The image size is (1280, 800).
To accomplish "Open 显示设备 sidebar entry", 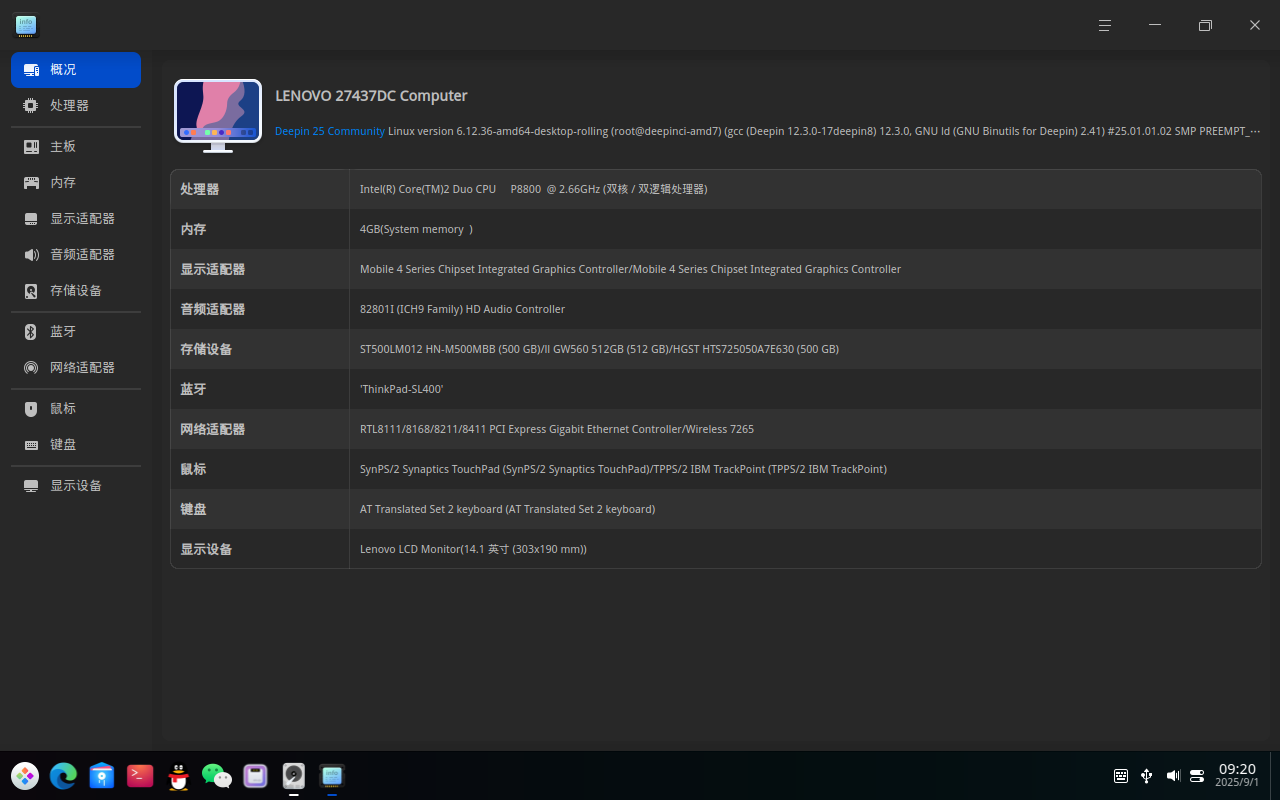I will [76, 486].
